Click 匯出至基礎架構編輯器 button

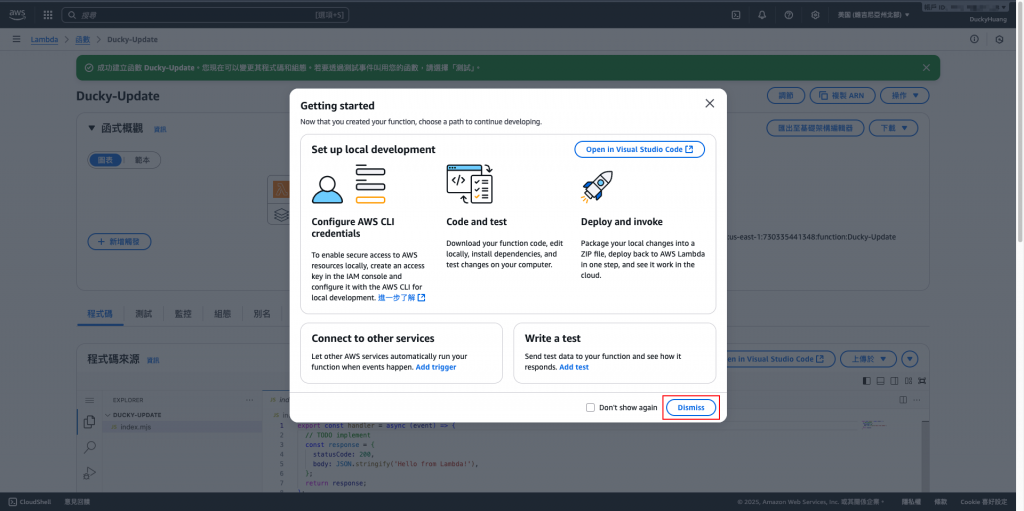[x=815, y=128]
